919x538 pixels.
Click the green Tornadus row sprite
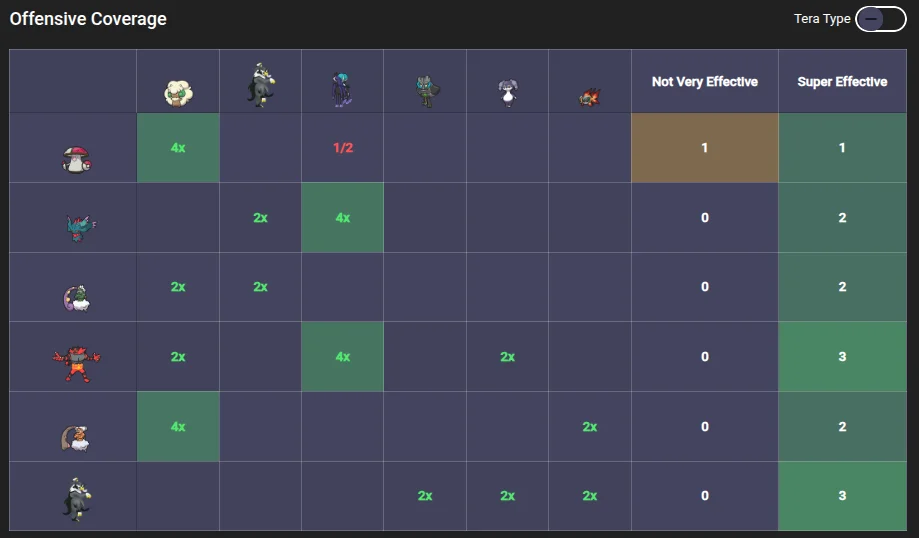click(77, 298)
